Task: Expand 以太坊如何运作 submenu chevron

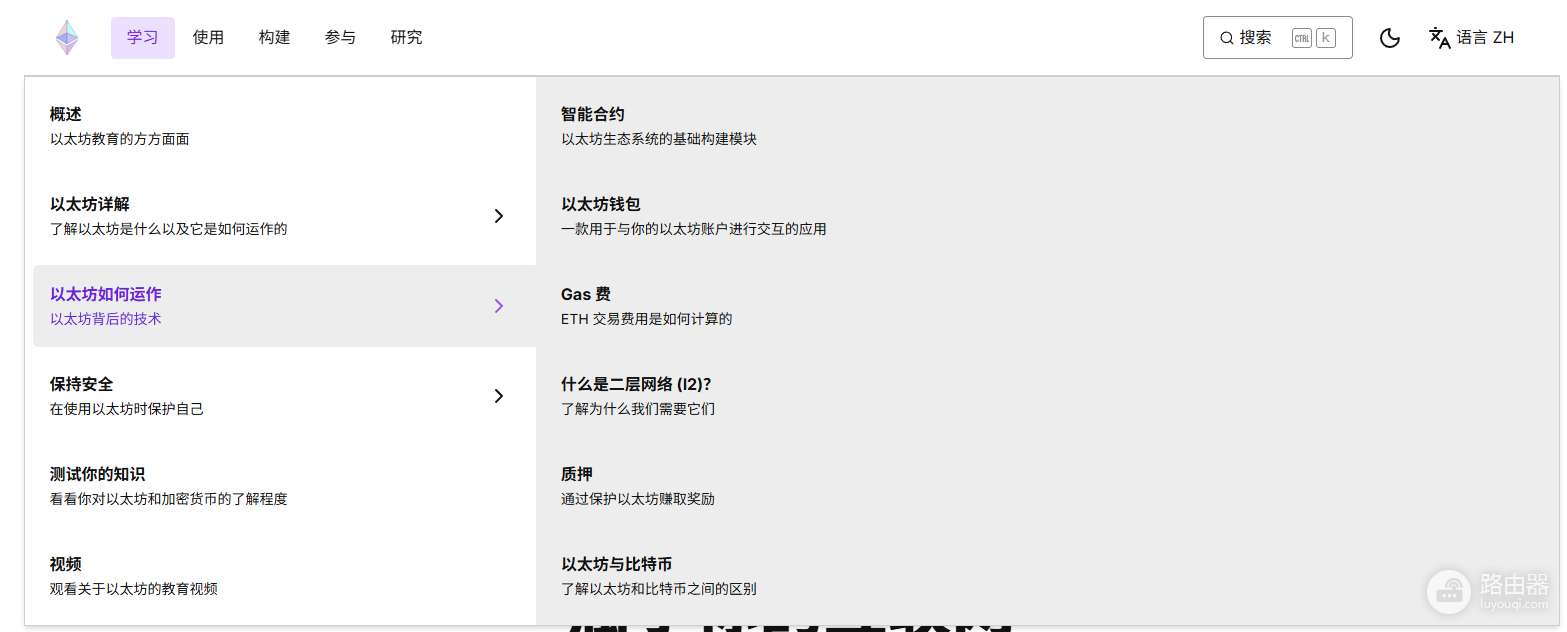Action: (499, 306)
